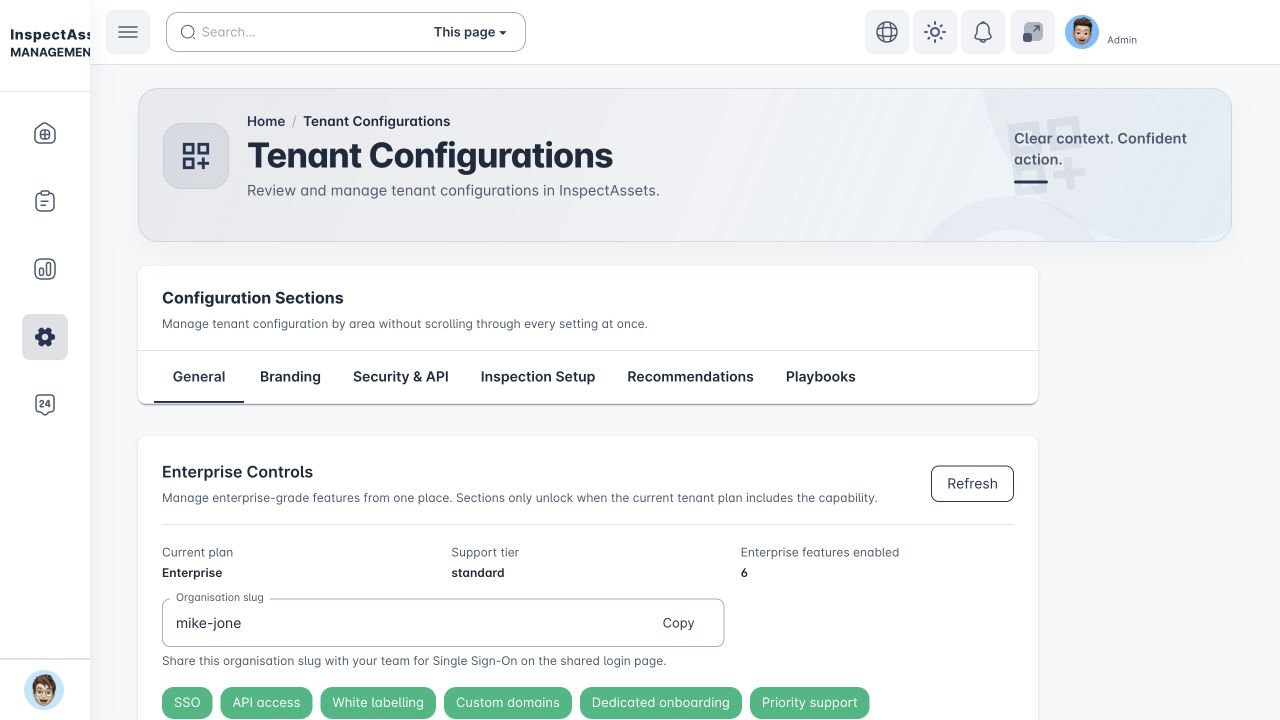Switch theme with the sun icon
Image resolution: width=1280 pixels, height=720 pixels.
coord(935,32)
